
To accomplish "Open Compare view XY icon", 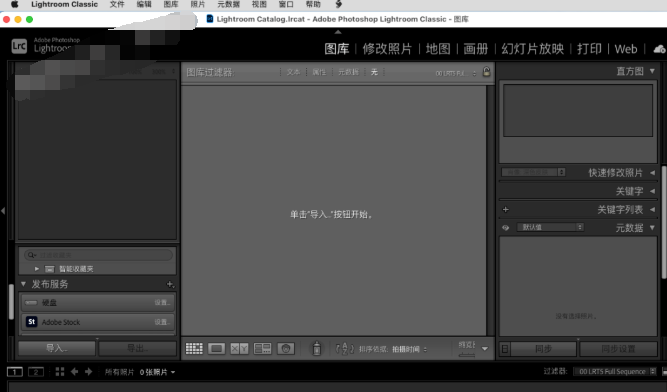I will pyautogui.click(x=239, y=349).
